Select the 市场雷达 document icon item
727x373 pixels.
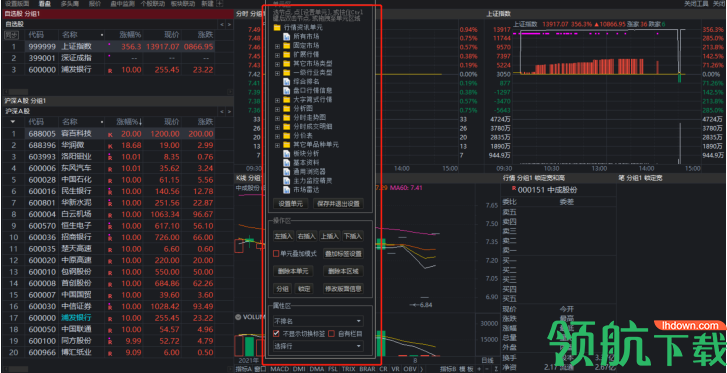point(286,189)
